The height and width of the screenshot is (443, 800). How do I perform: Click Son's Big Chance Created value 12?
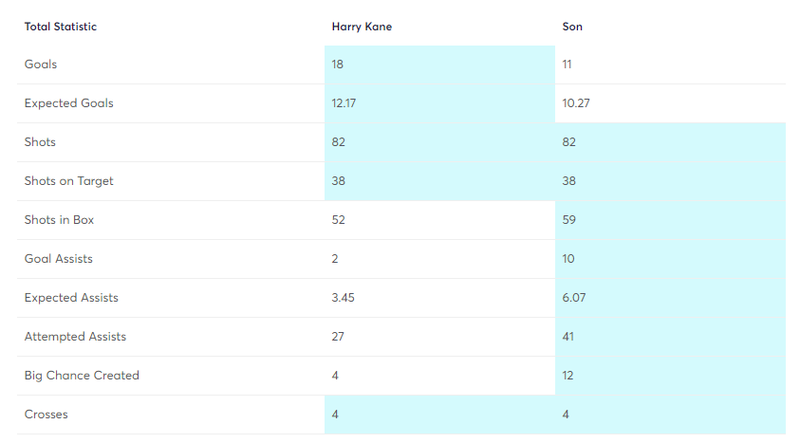(568, 376)
